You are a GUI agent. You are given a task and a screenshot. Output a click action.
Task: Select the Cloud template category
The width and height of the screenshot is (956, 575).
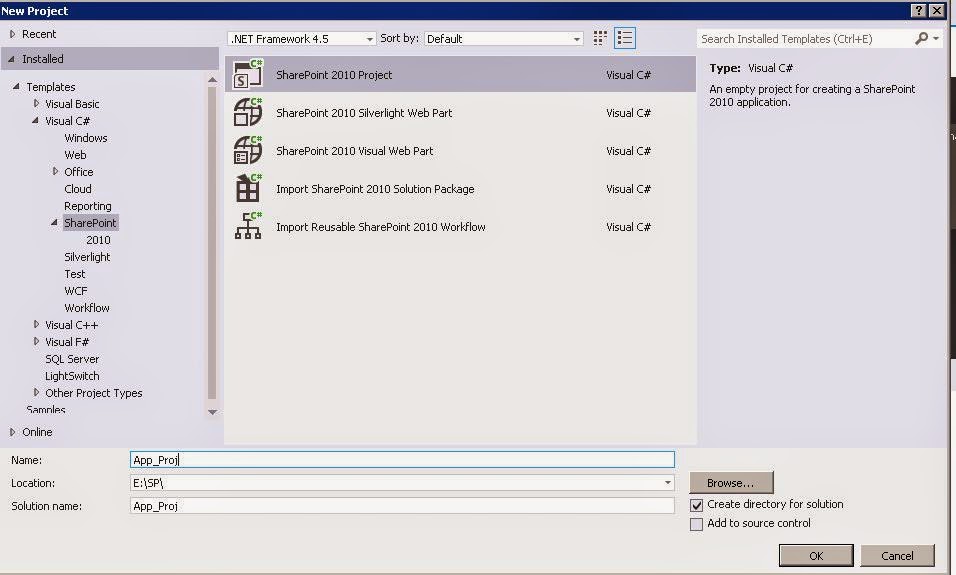77,189
